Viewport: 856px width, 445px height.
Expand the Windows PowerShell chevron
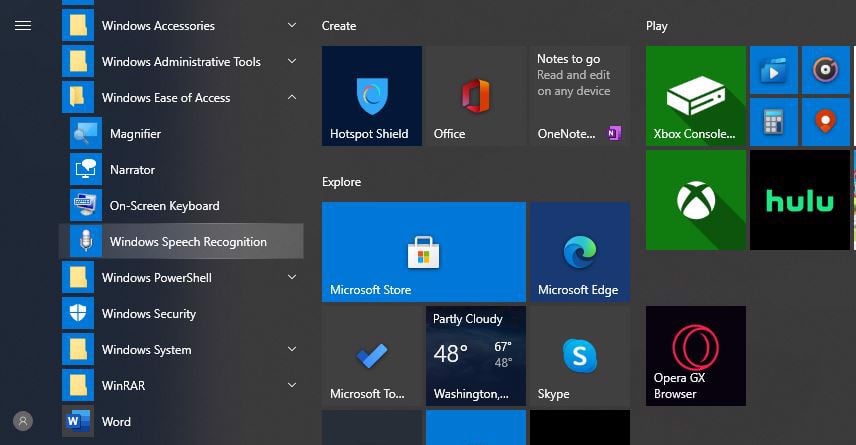pos(292,277)
